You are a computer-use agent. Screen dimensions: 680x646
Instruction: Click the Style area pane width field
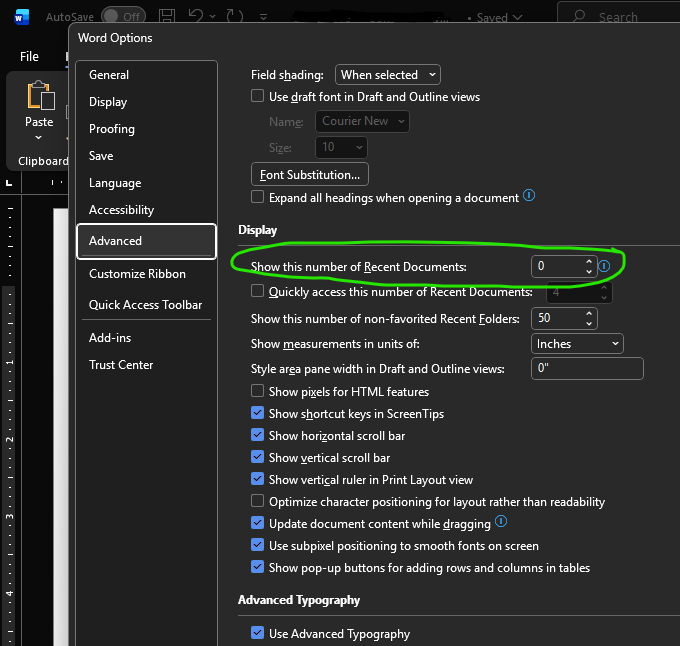point(587,369)
